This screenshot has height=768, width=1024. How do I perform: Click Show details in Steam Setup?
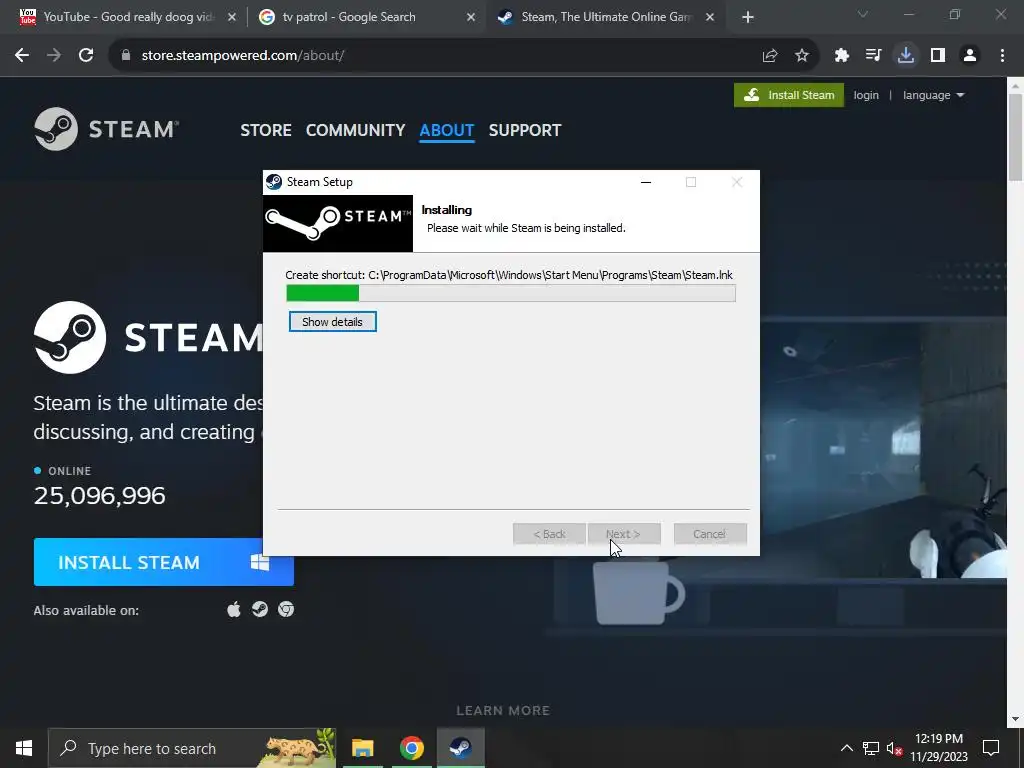[x=332, y=321]
